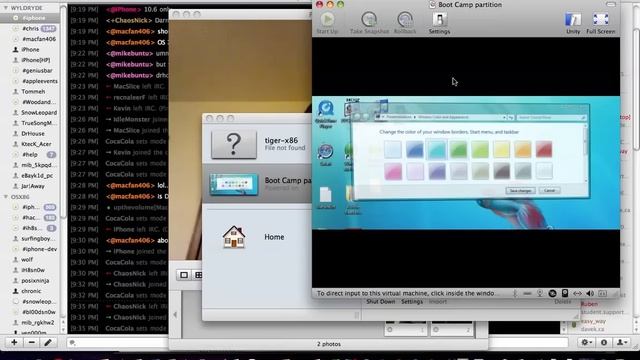Click the Quick Time Player icon on Windows desktop
This screenshot has width=640, height=360.
pyautogui.click(x=326, y=115)
